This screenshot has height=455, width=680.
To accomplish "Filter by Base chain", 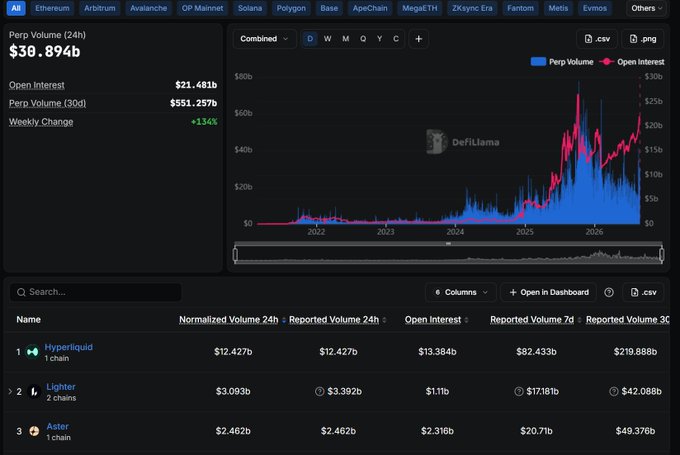I will (329, 8).
